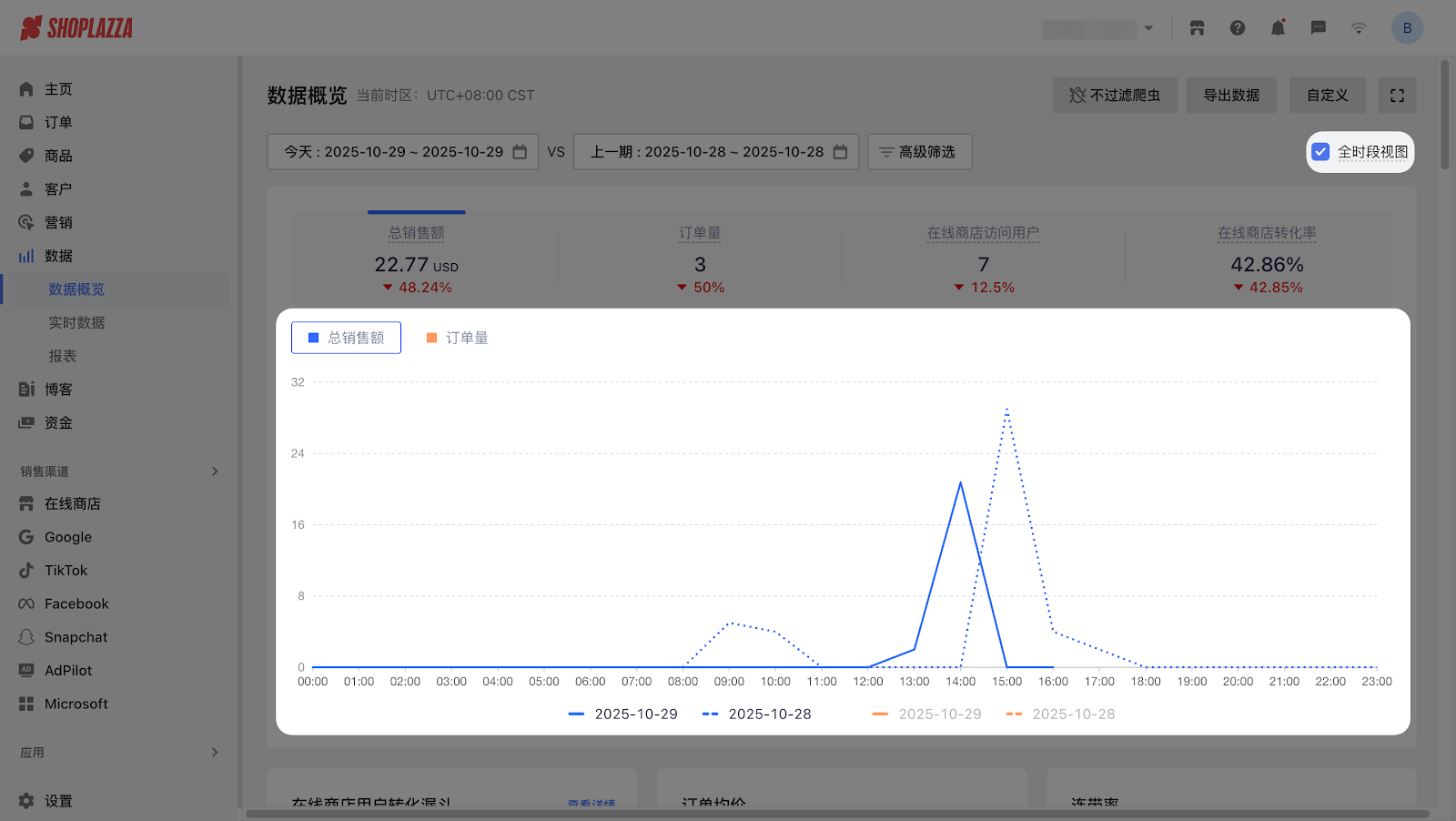Click the 不过滤爬虫 button
This screenshot has height=821, width=1456.
1114,96
